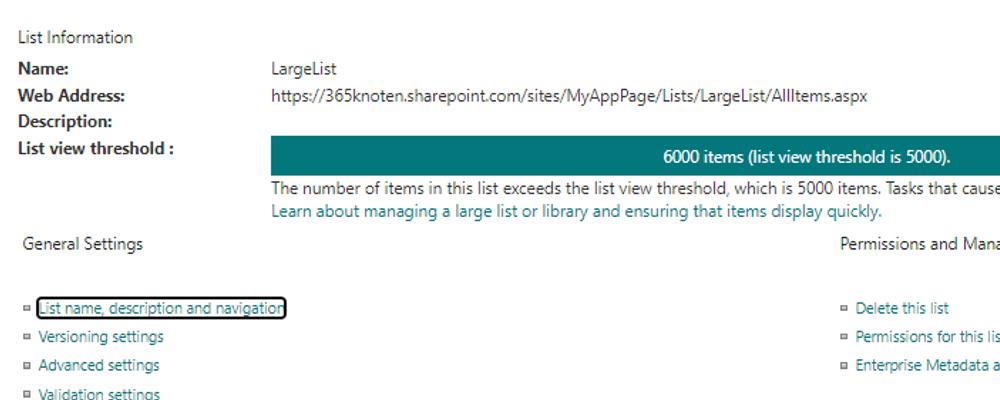This screenshot has height=400, width=1000.
Task: Open Permissions for this list
Action: point(927,337)
